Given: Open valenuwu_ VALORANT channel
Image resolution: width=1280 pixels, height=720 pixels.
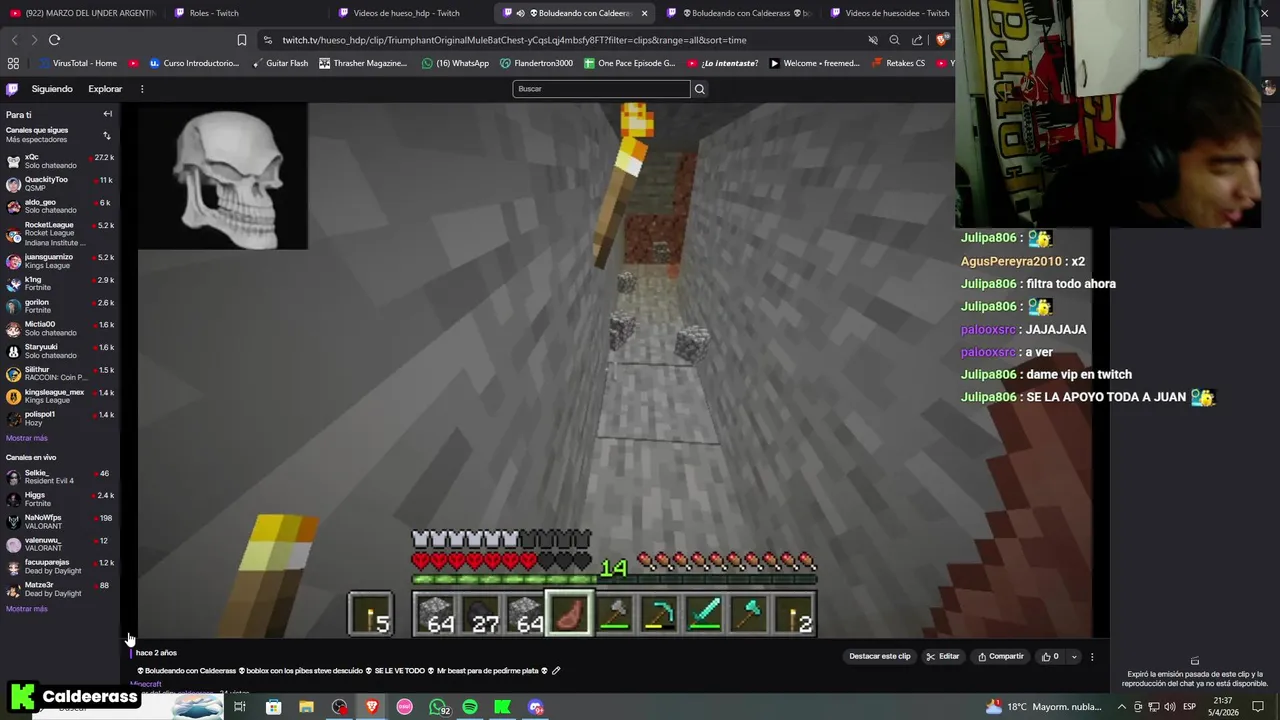Looking at the screenshot, I should (60, 544).
